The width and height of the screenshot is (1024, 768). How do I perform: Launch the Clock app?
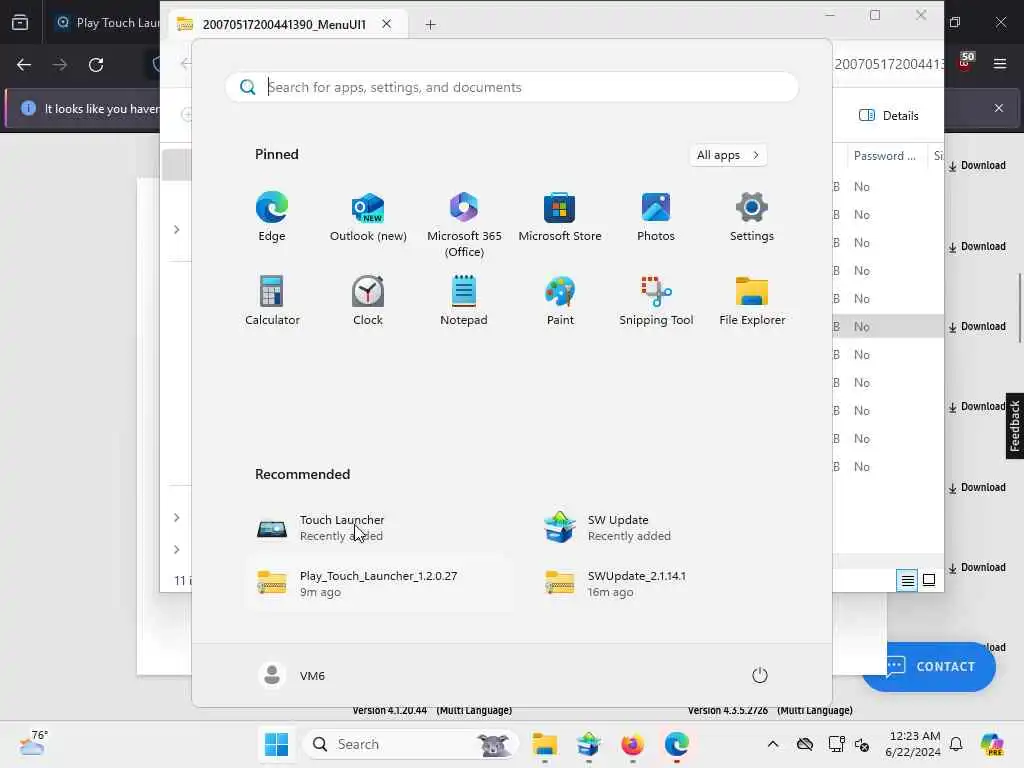(x=368, y=301)
